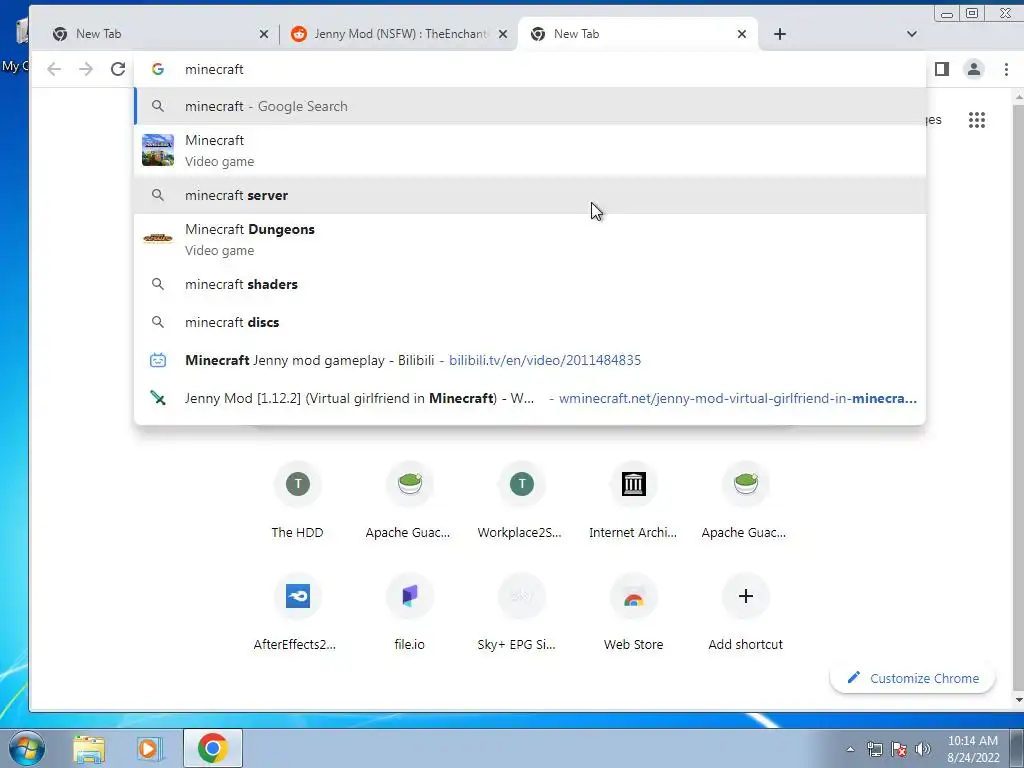Open Workplace2S shortcut
1024x768 pixels.
coord(521,499)
